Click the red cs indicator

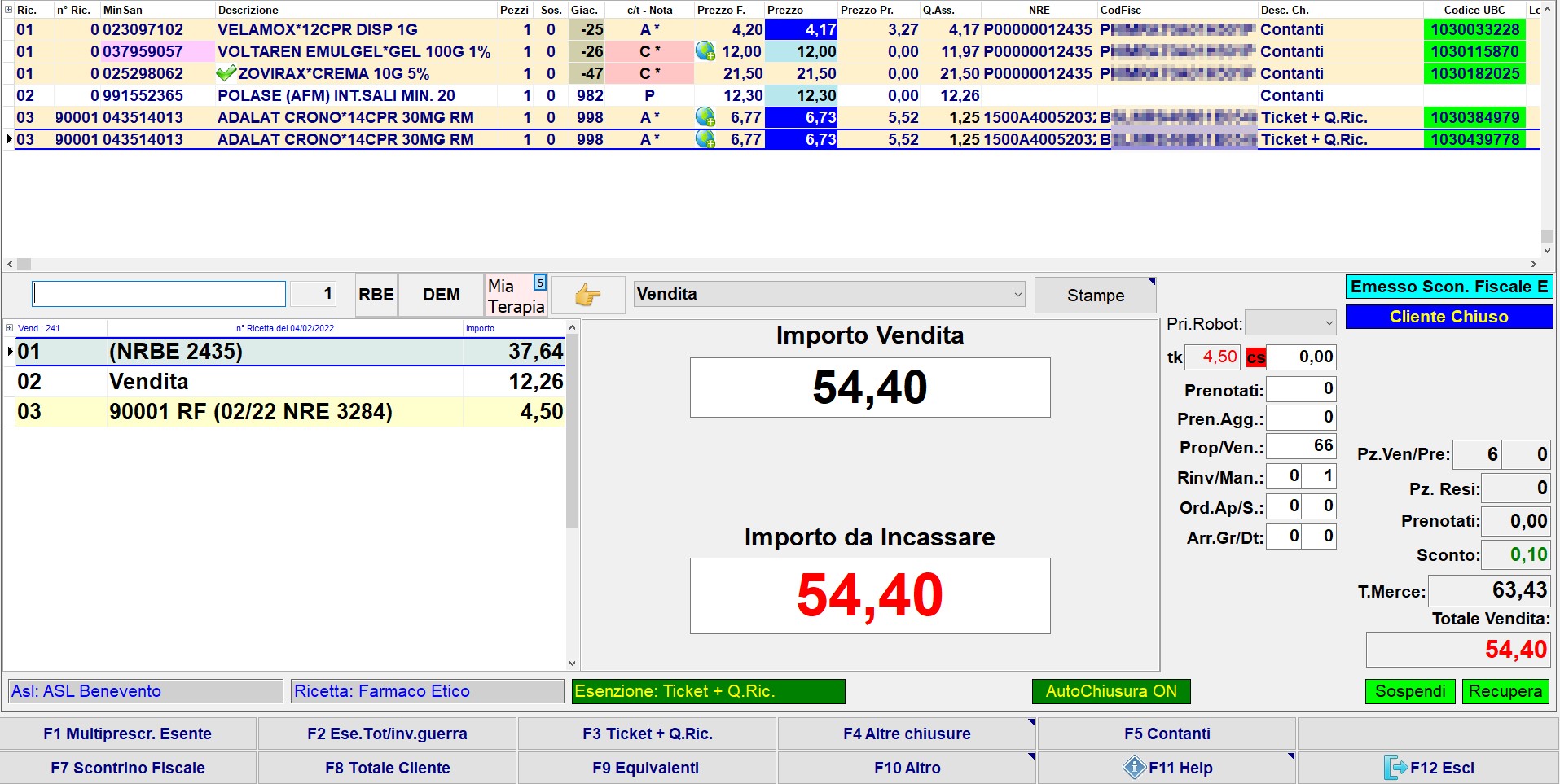(1255, 357)
